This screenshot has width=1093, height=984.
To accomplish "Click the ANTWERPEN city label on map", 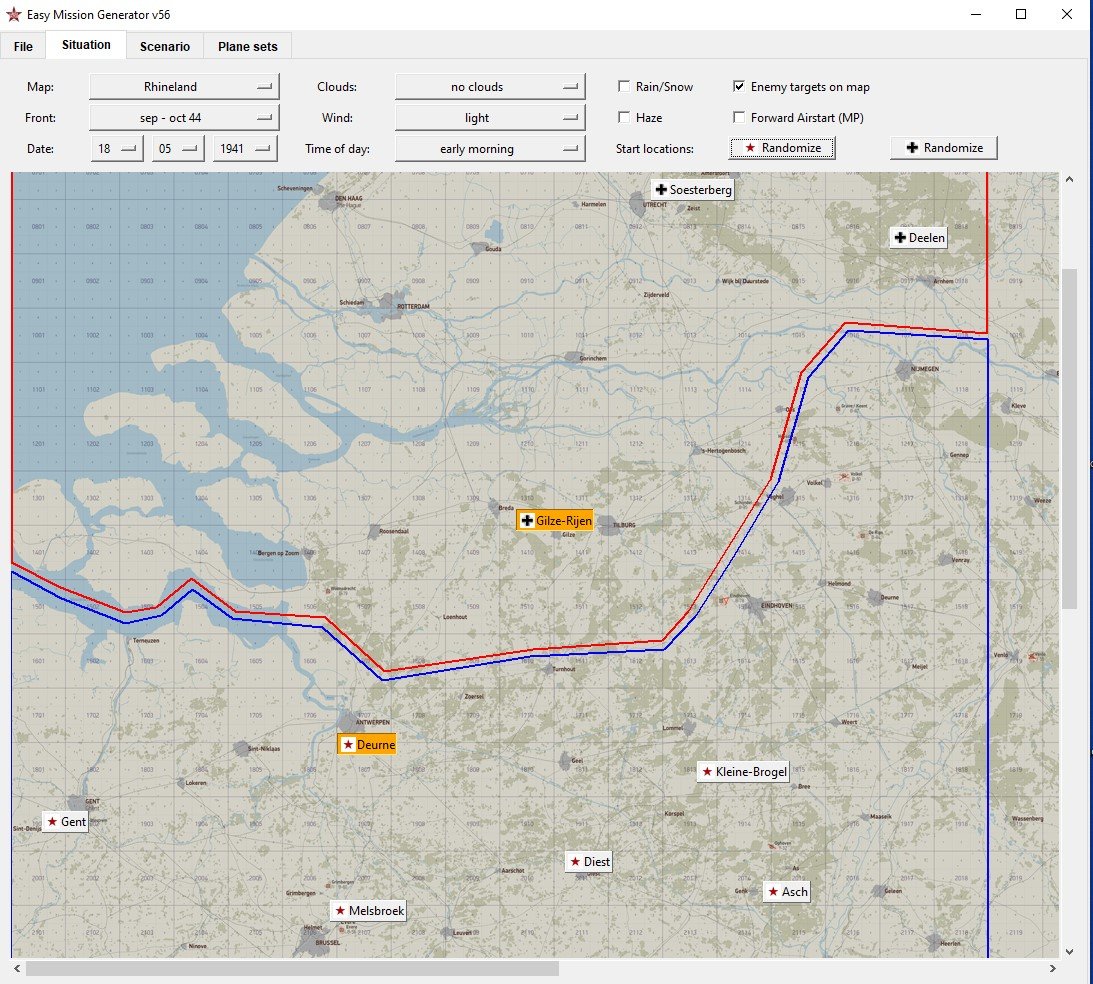I will point(372,722).
